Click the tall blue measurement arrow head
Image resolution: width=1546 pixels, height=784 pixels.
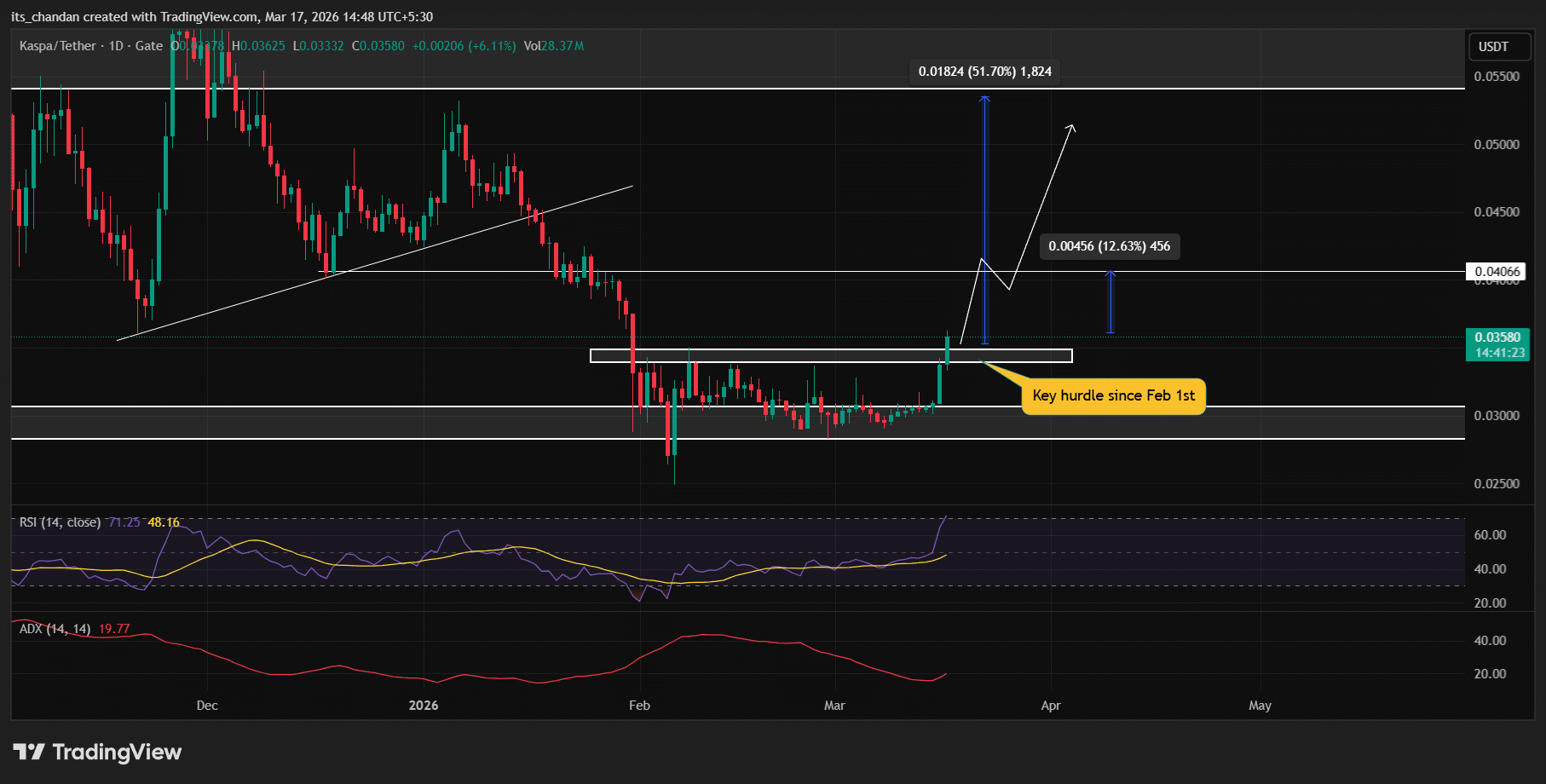(x=984, y=100)
